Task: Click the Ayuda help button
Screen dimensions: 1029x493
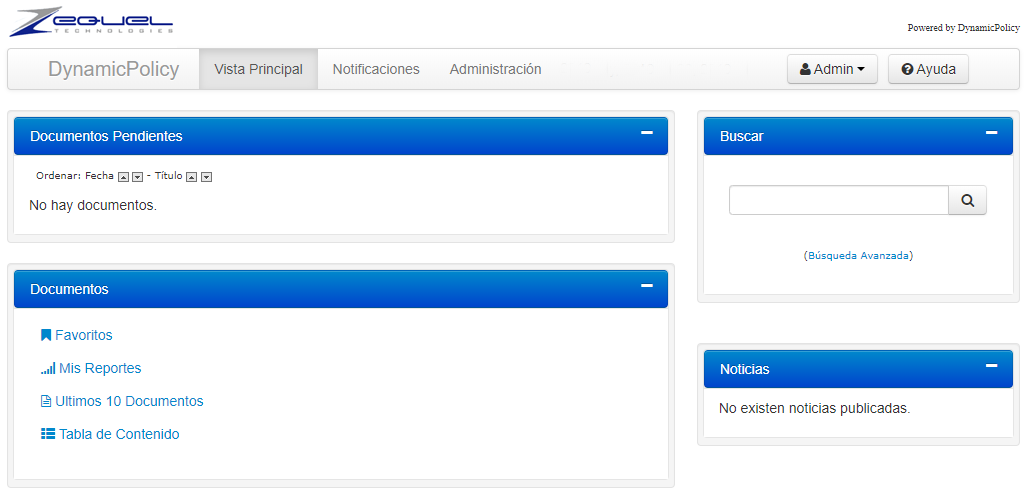Action: coord(928,69)
